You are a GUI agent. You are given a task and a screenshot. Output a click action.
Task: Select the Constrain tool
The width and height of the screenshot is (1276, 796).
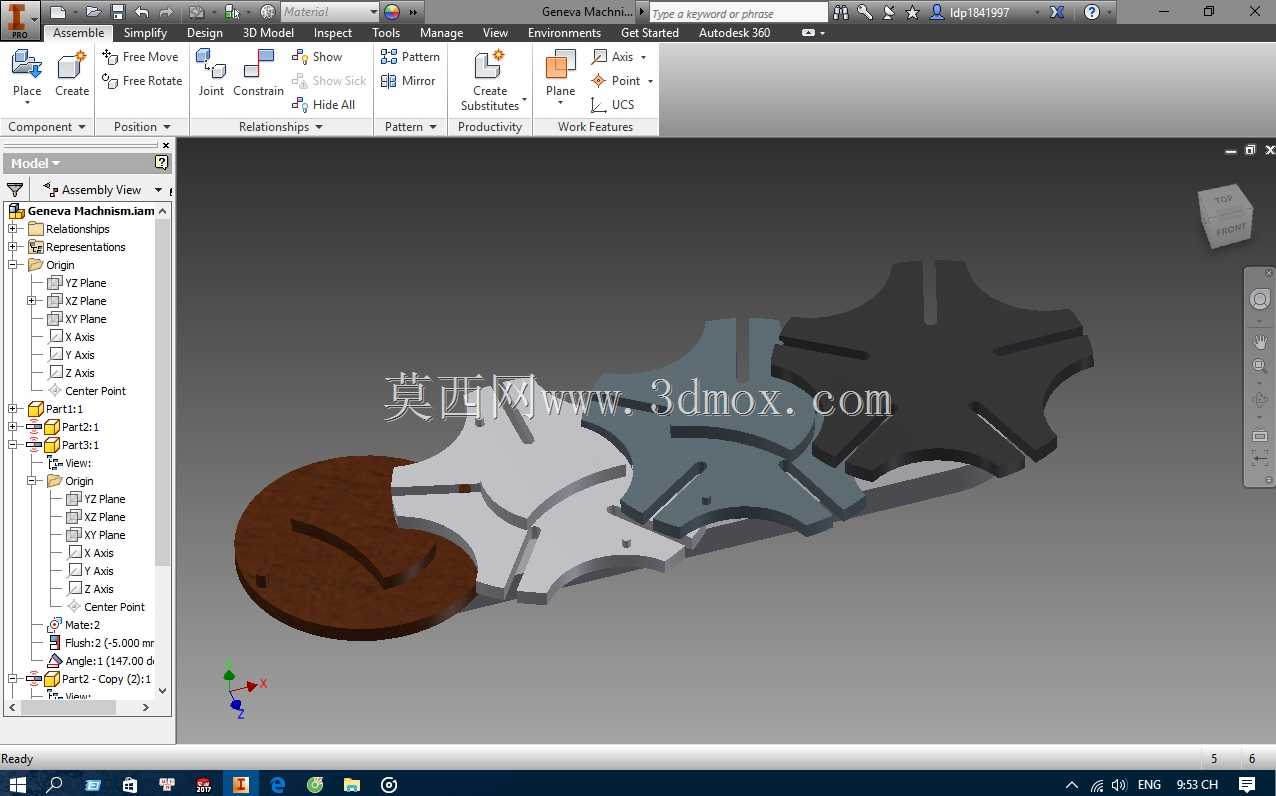(258, 73)
